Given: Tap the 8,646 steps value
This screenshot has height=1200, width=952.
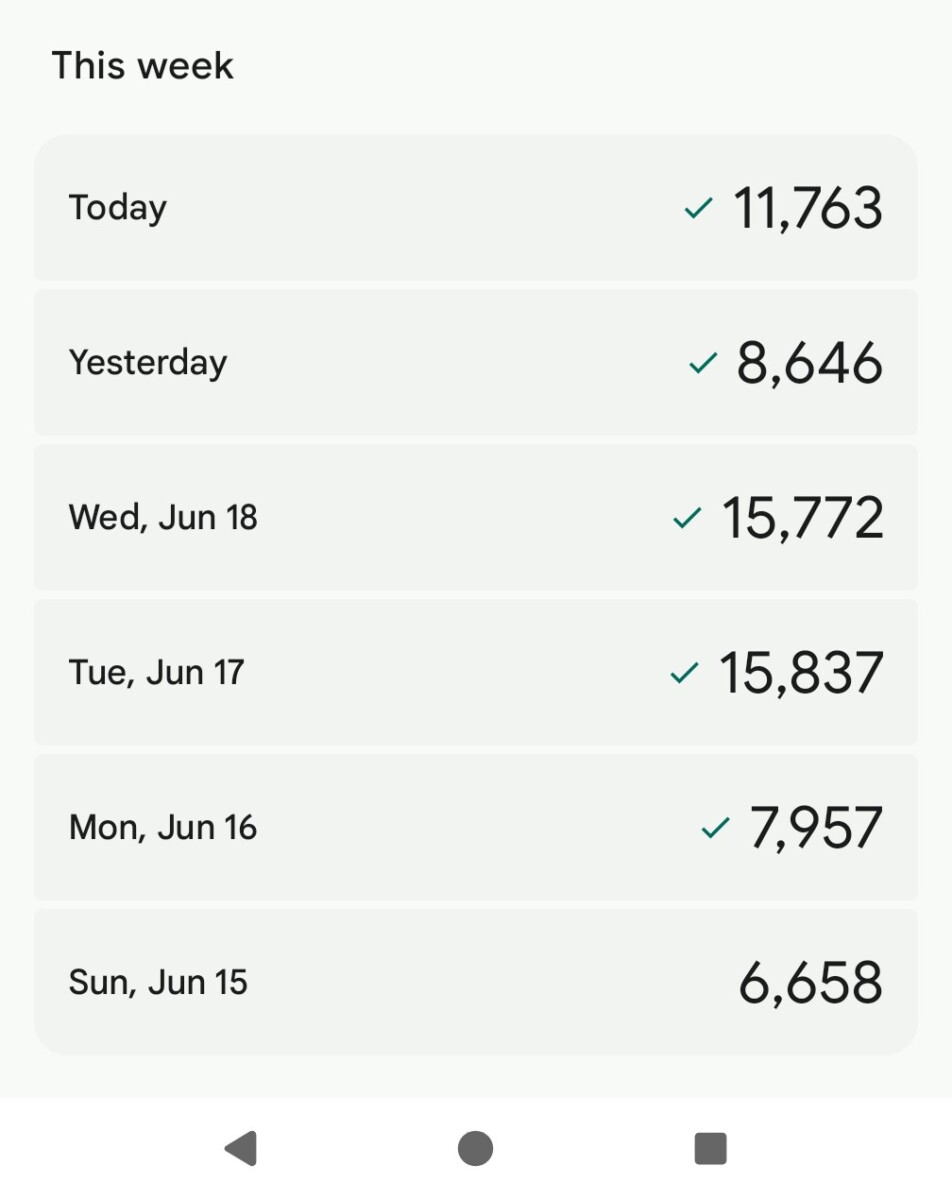Looking at the screenshot, I should [810, 363].
